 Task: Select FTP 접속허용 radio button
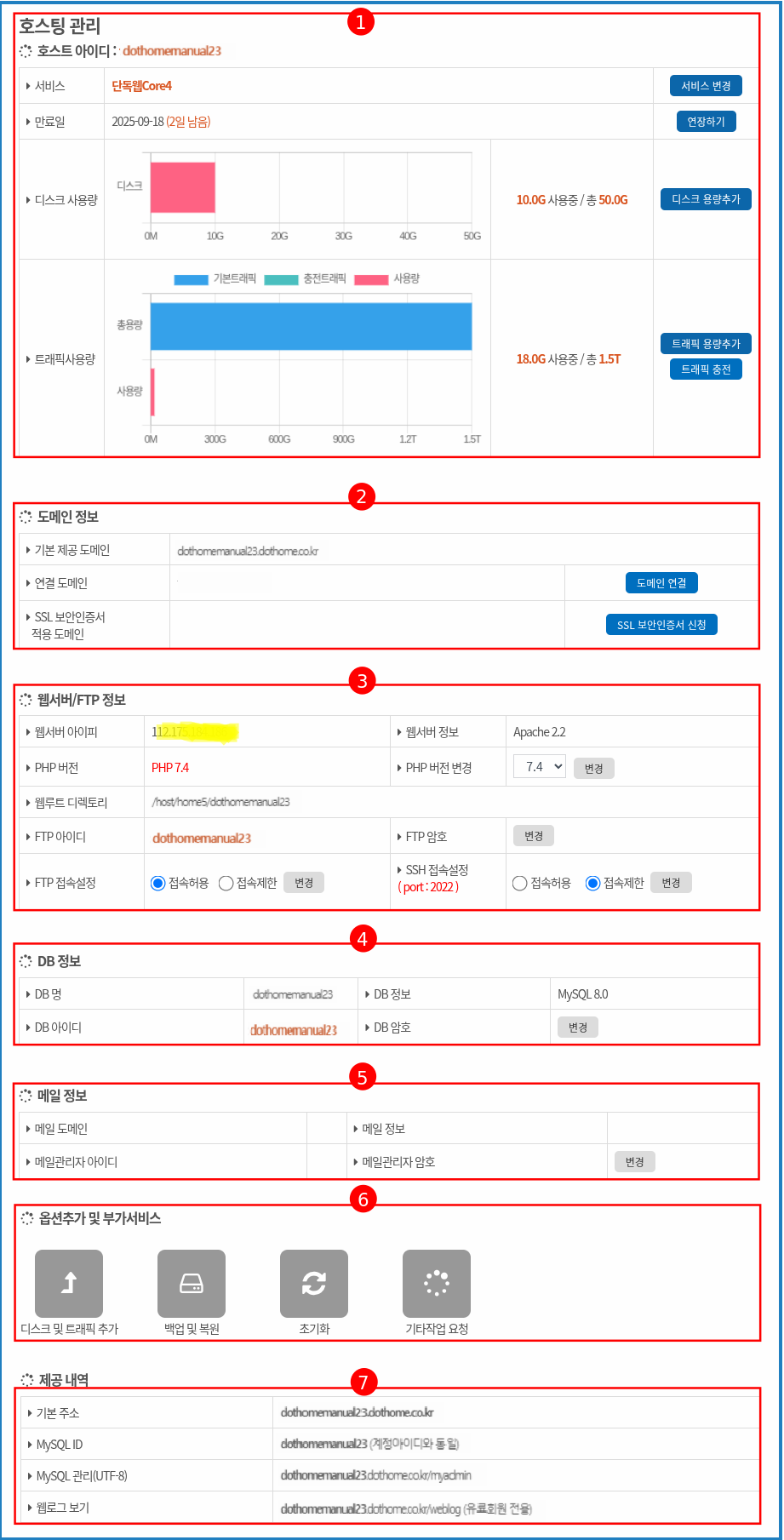click(x=157, y=883)
